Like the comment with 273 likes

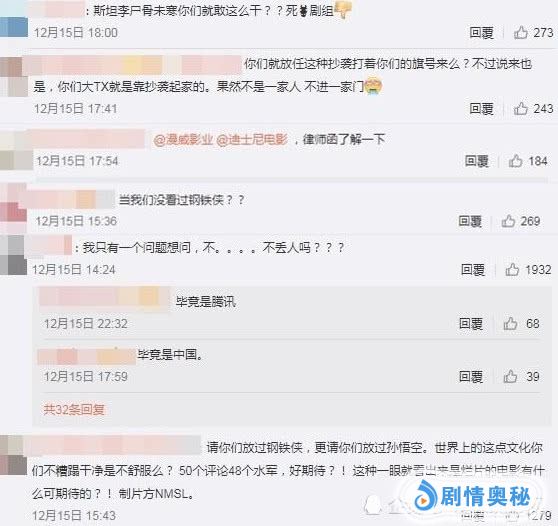(521, 32)
